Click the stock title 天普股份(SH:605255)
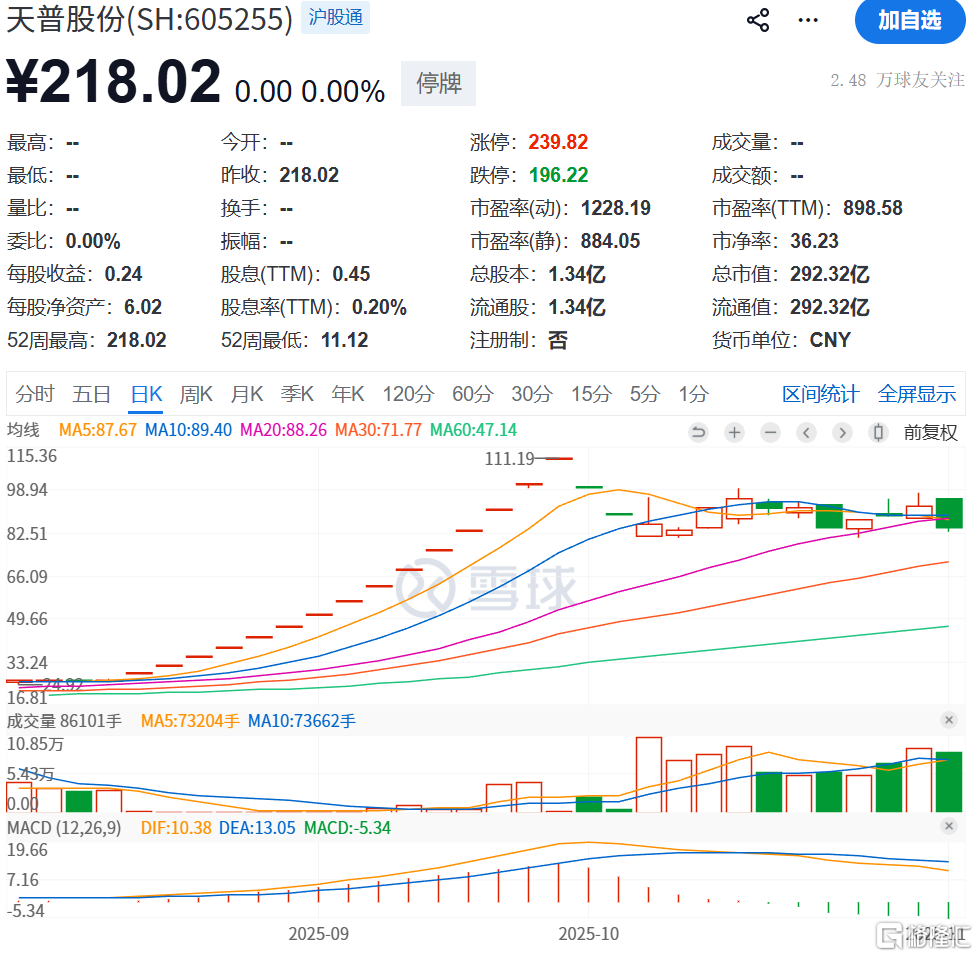This screenshot has width=979, height=958. [x=149, y=19]
